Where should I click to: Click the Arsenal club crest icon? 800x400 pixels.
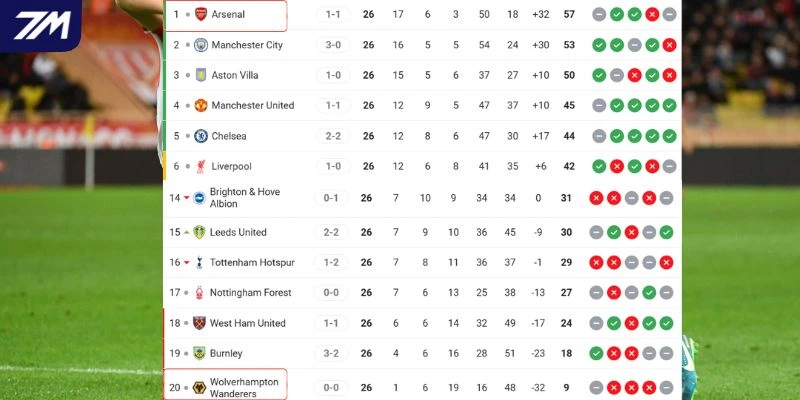pos(200,15)
